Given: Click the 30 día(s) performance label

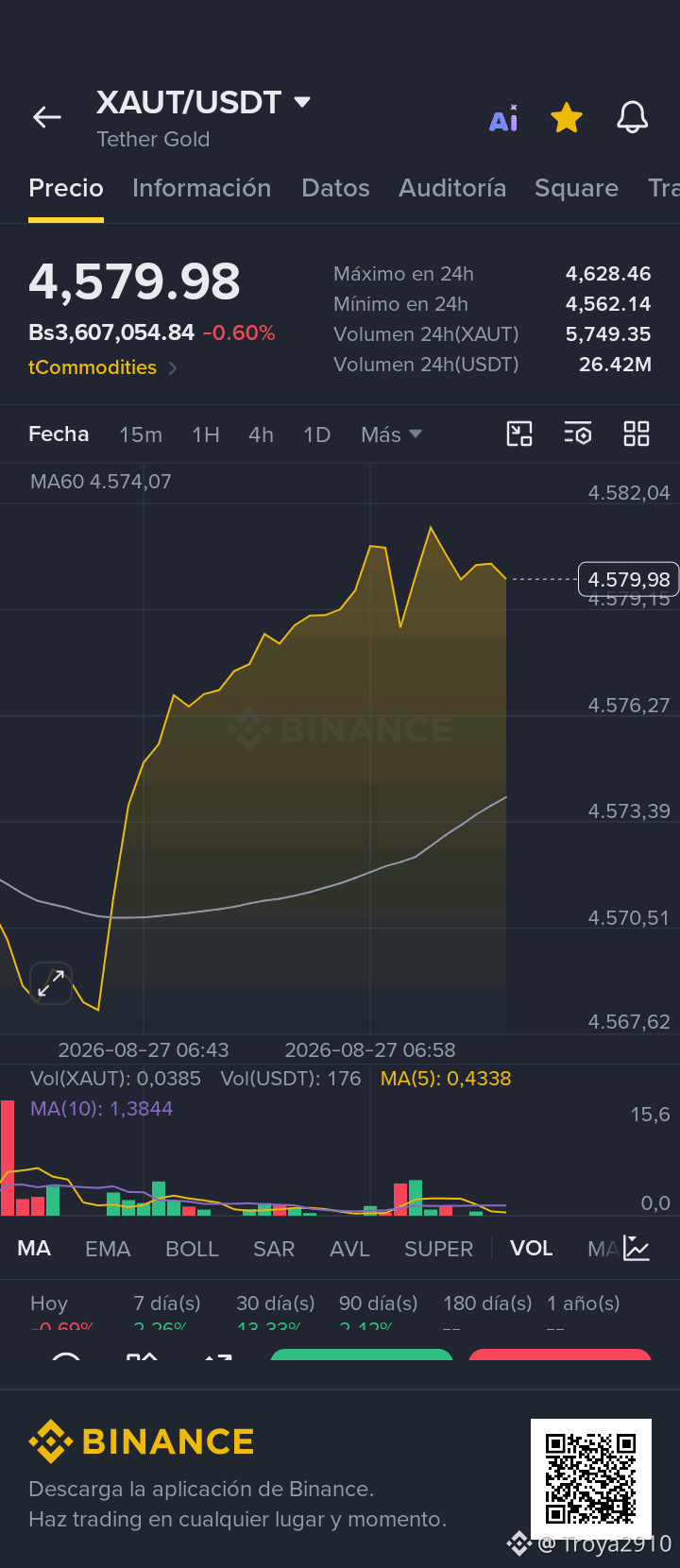Looking at the screenshot, I should pos(276,1304).
